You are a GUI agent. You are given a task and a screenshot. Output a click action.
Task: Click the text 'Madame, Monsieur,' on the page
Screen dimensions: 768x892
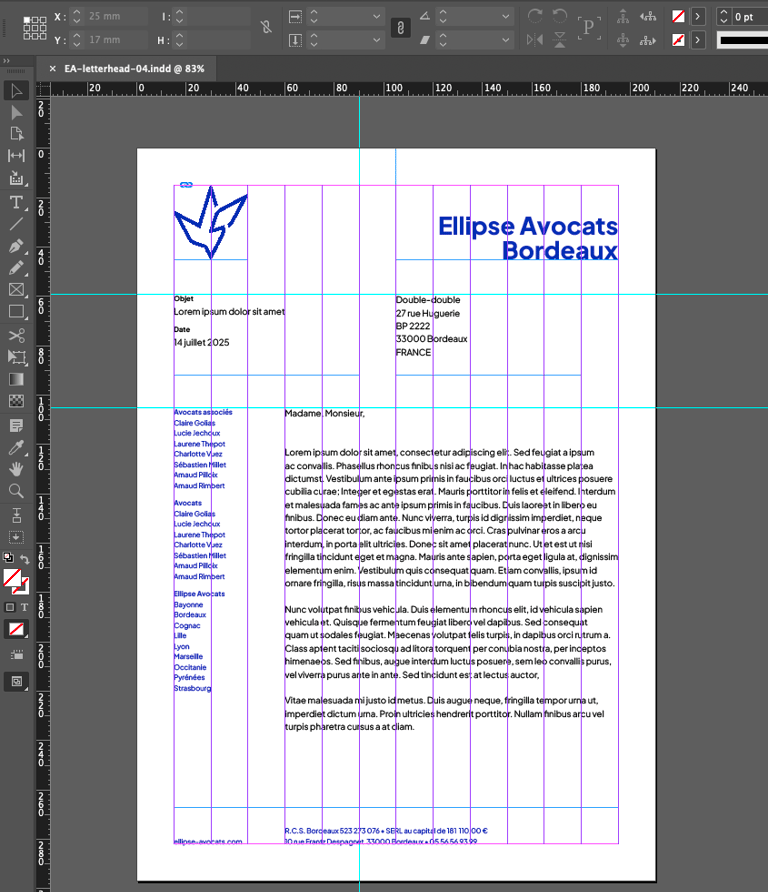tap(324, 414)
